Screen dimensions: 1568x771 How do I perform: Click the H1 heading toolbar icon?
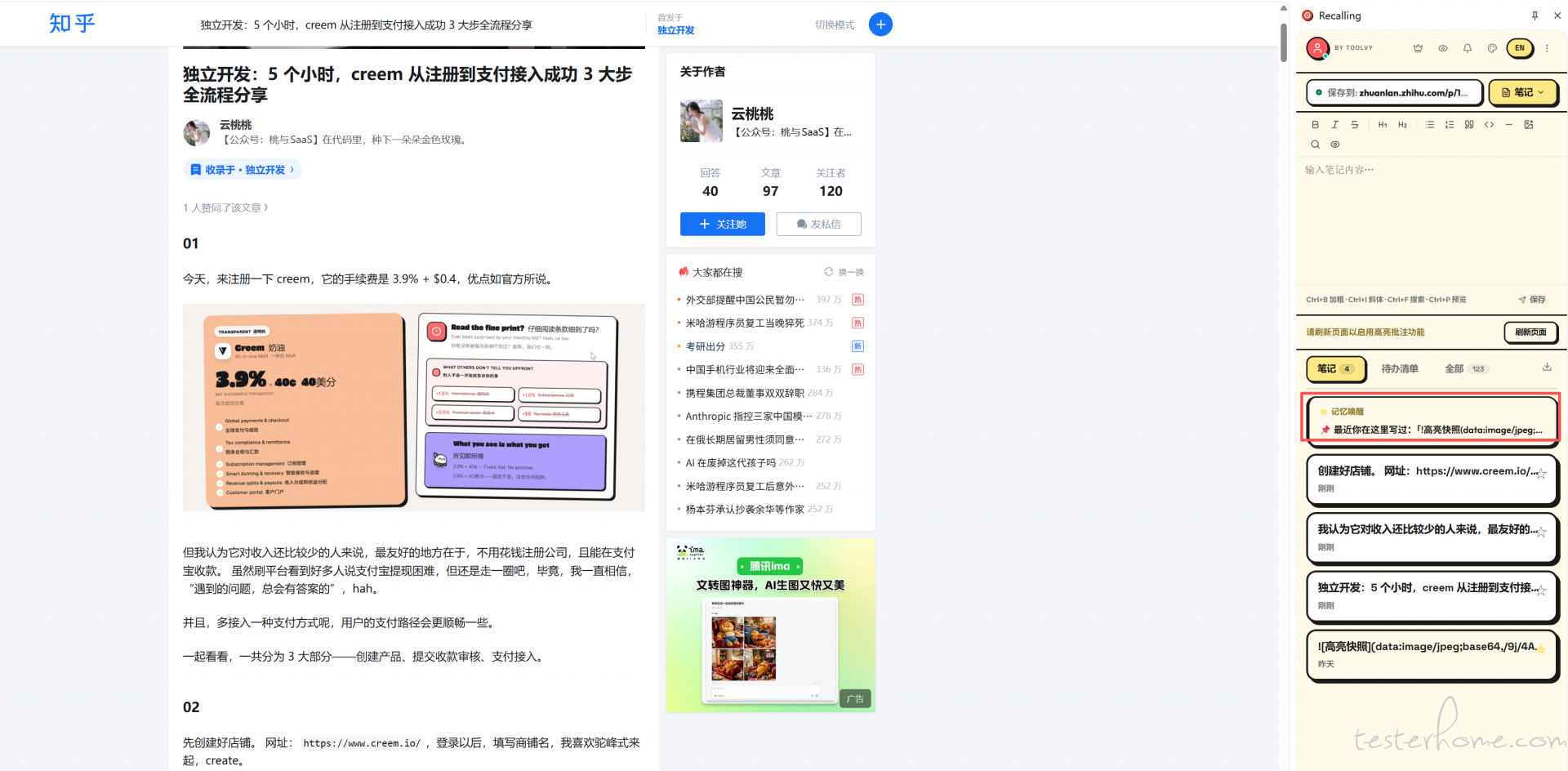click(1382, 125)
